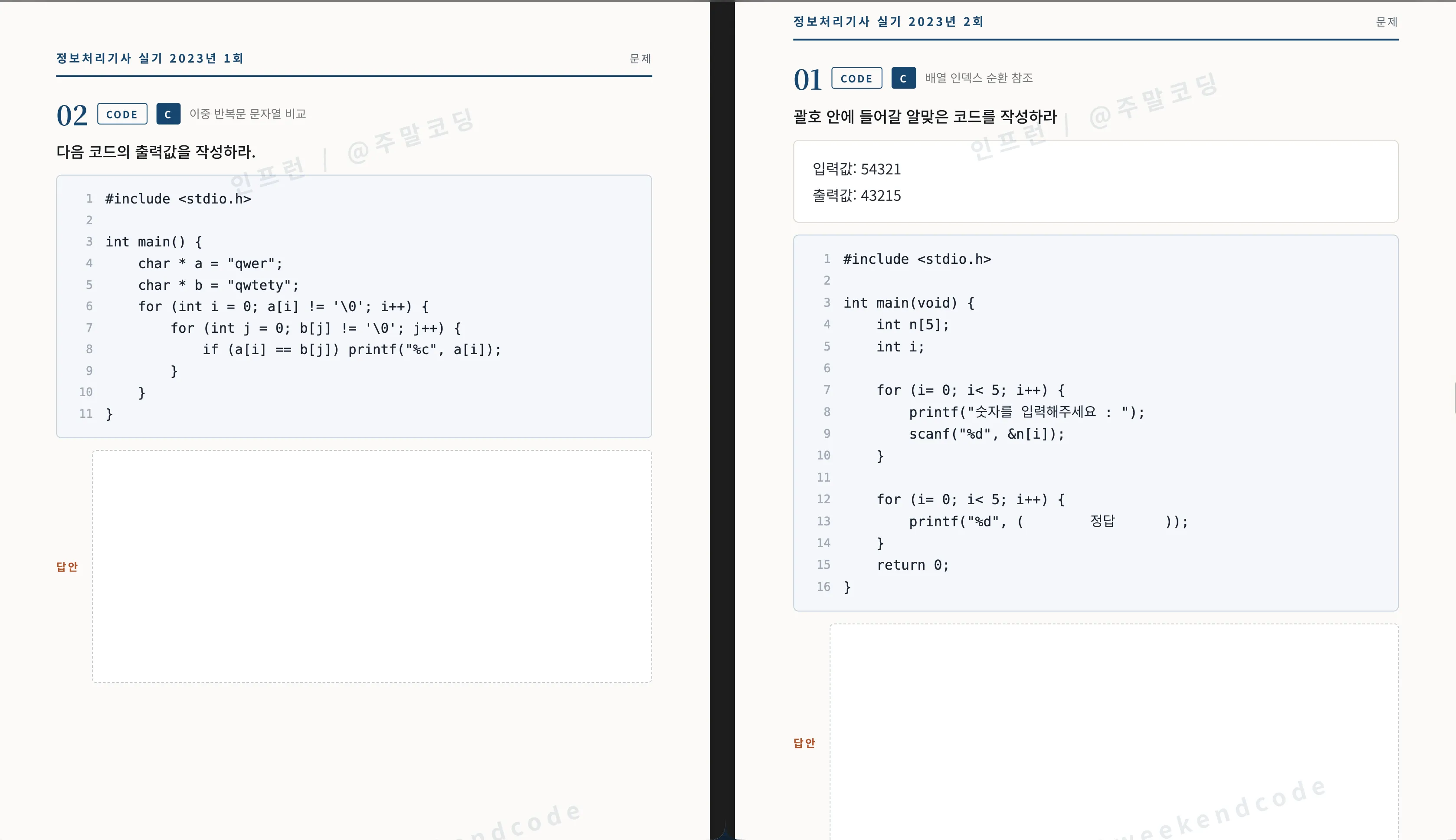Click the declaration 'int n[5];'
Image resolution: width=1456 pixels, height=840 pixels.
[x=912, y=325]
